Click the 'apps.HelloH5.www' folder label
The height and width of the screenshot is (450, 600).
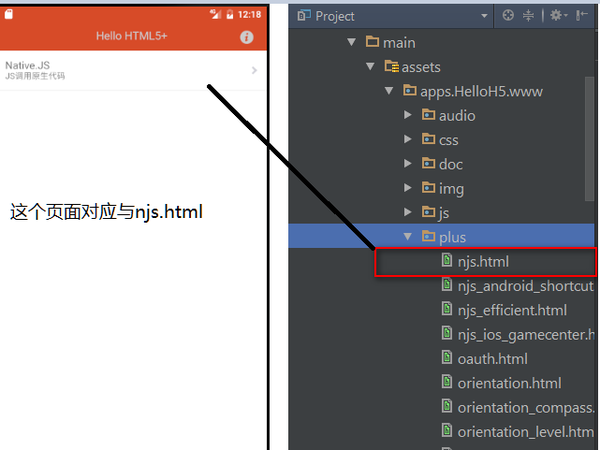[x=481, y=92]
